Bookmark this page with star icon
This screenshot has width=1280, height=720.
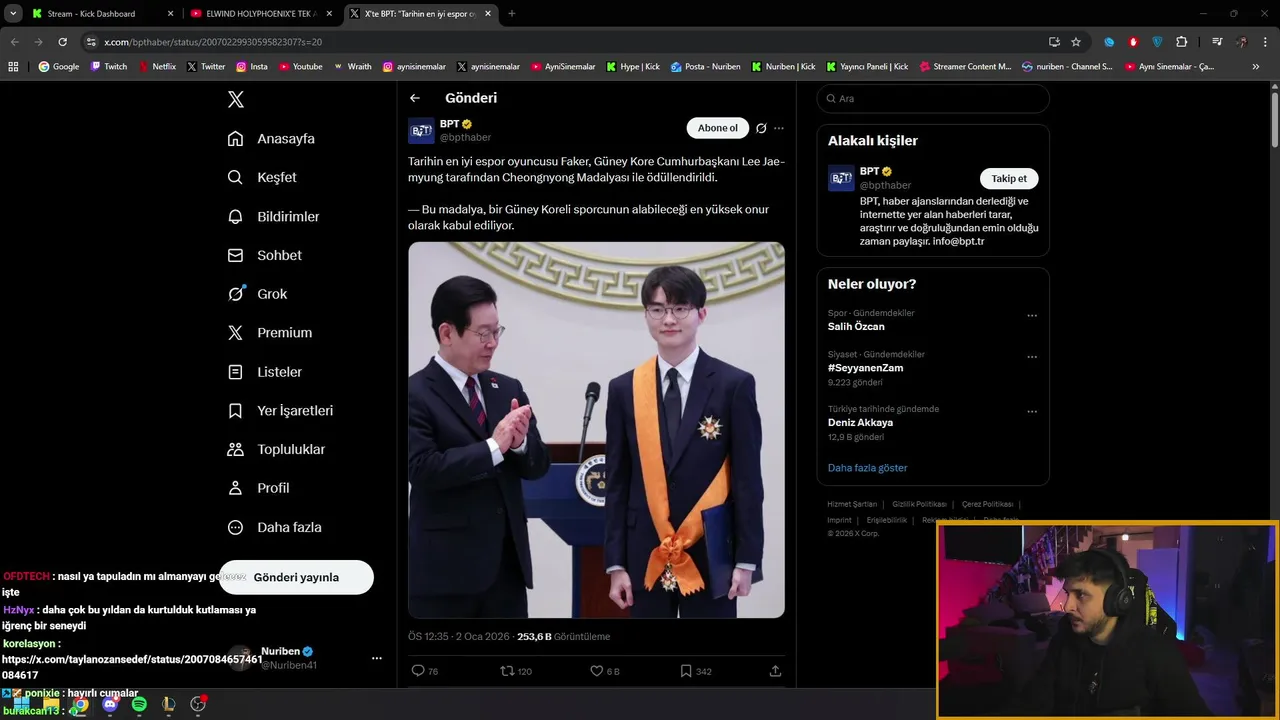(1076, 42)
